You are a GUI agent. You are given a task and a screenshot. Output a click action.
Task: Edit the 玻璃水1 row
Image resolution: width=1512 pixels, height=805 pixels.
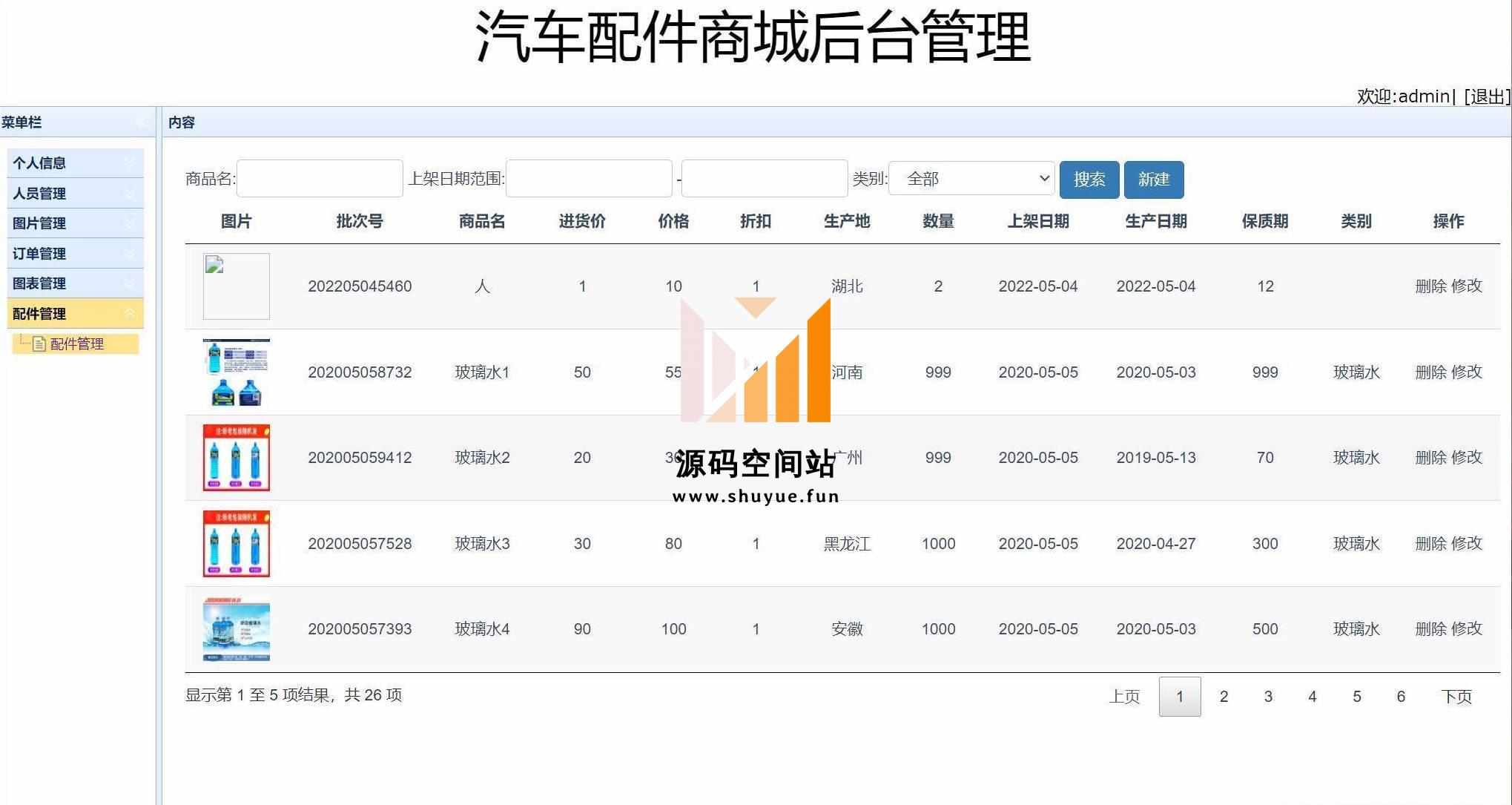pyautogui.click(x=1467, y=372)
